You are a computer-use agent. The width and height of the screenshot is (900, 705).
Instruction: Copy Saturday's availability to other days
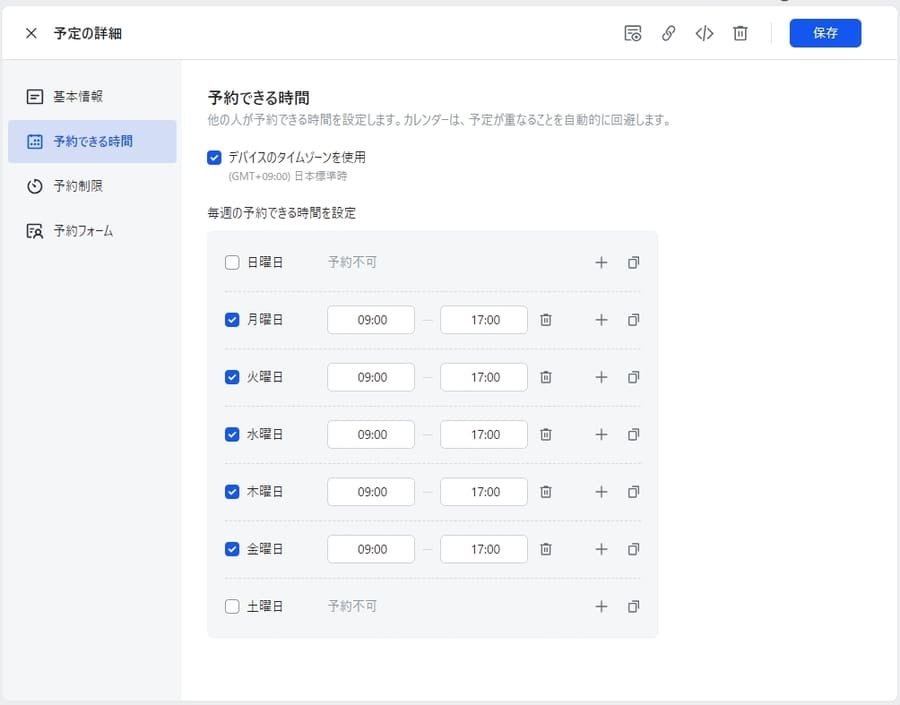pyautogui.click(x=633, y=606)
